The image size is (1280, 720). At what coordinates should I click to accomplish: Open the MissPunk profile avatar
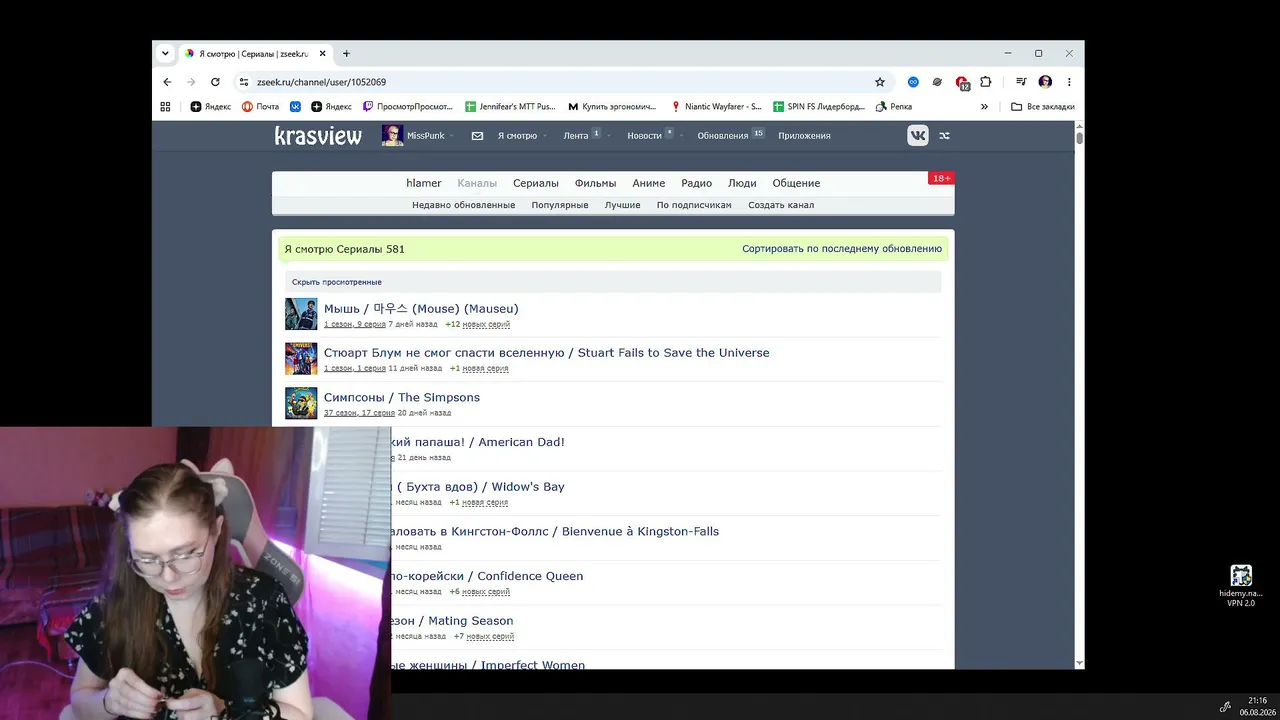[392, 136]
